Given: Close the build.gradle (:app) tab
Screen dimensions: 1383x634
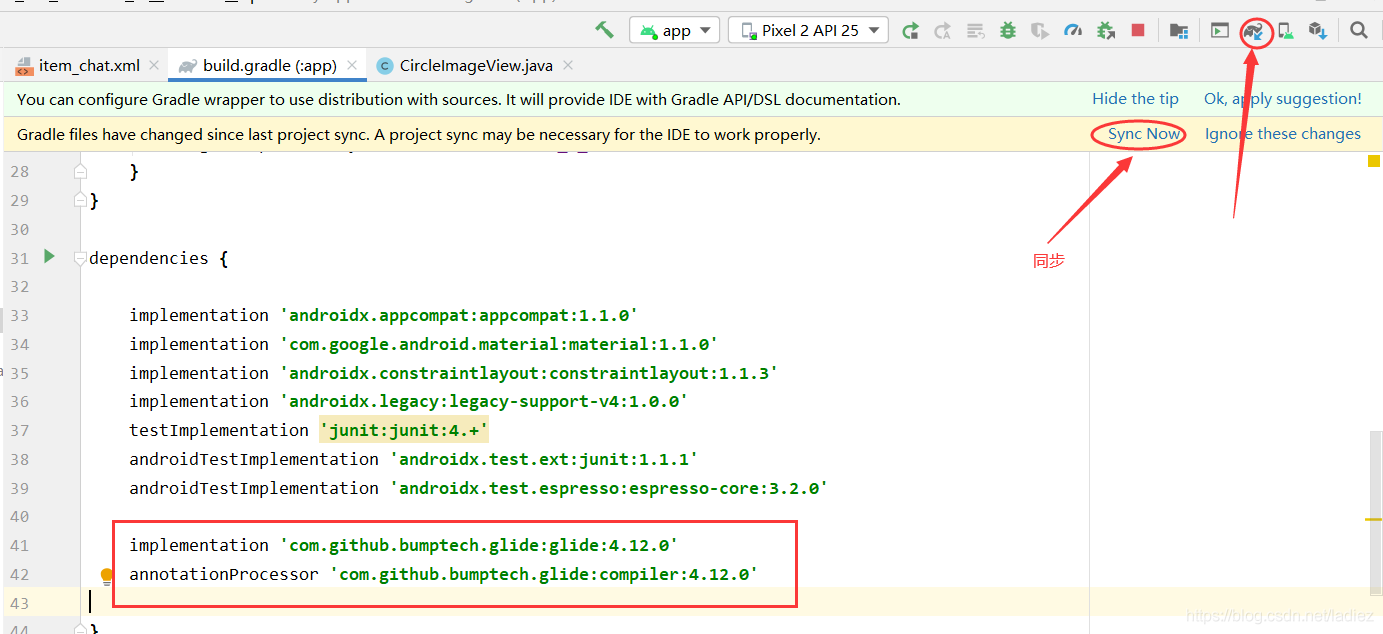Looking at the screenshot, I should (352, 66).
